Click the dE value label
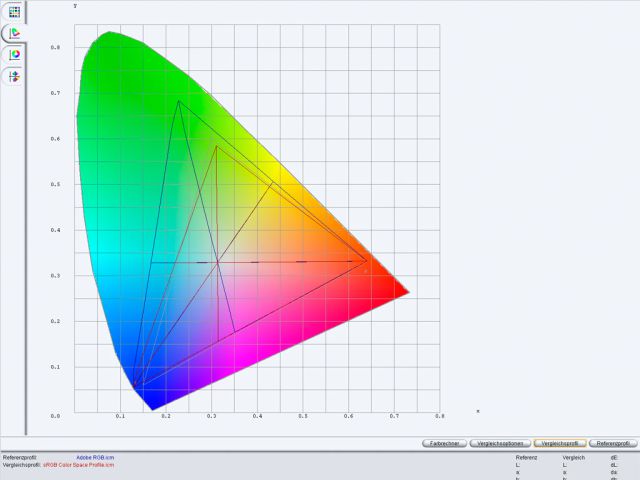Viewport: 640px width, 480px height. 613,457
